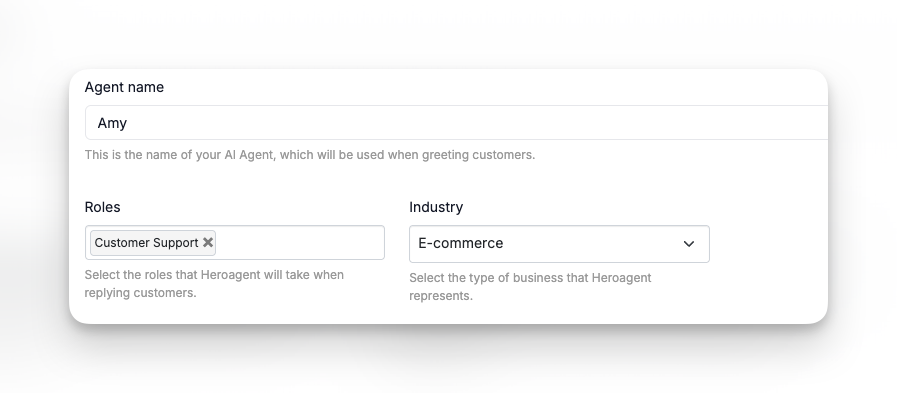Click 'represents.' text under Industry
This screenshot has height=393, width=897.
pyautogui.click(x=440, y=296)
